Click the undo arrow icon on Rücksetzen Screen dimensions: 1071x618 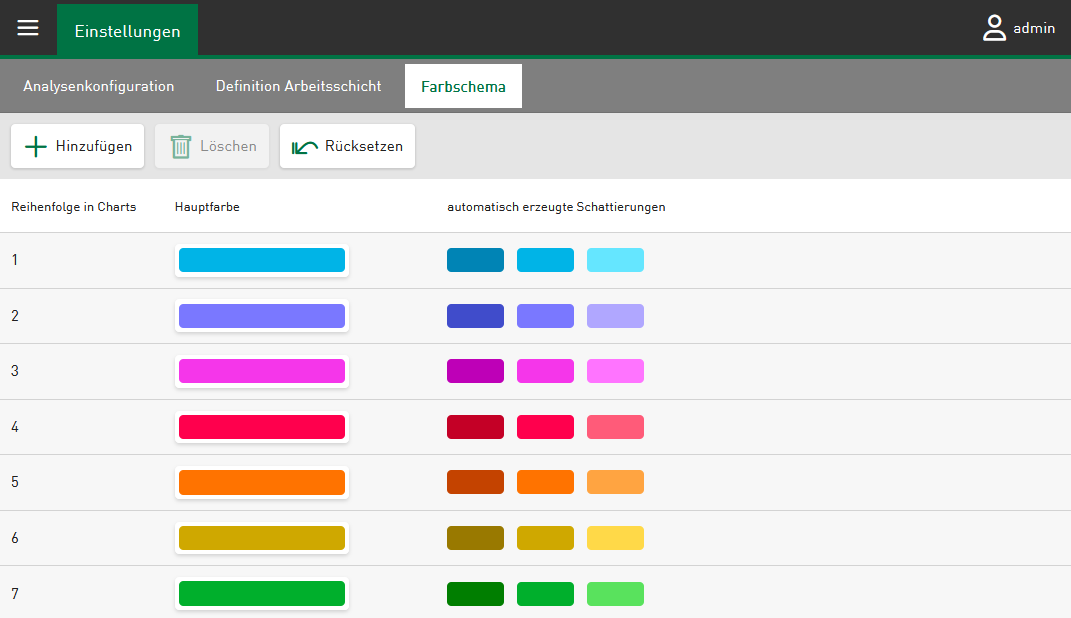tap(305, 147)
